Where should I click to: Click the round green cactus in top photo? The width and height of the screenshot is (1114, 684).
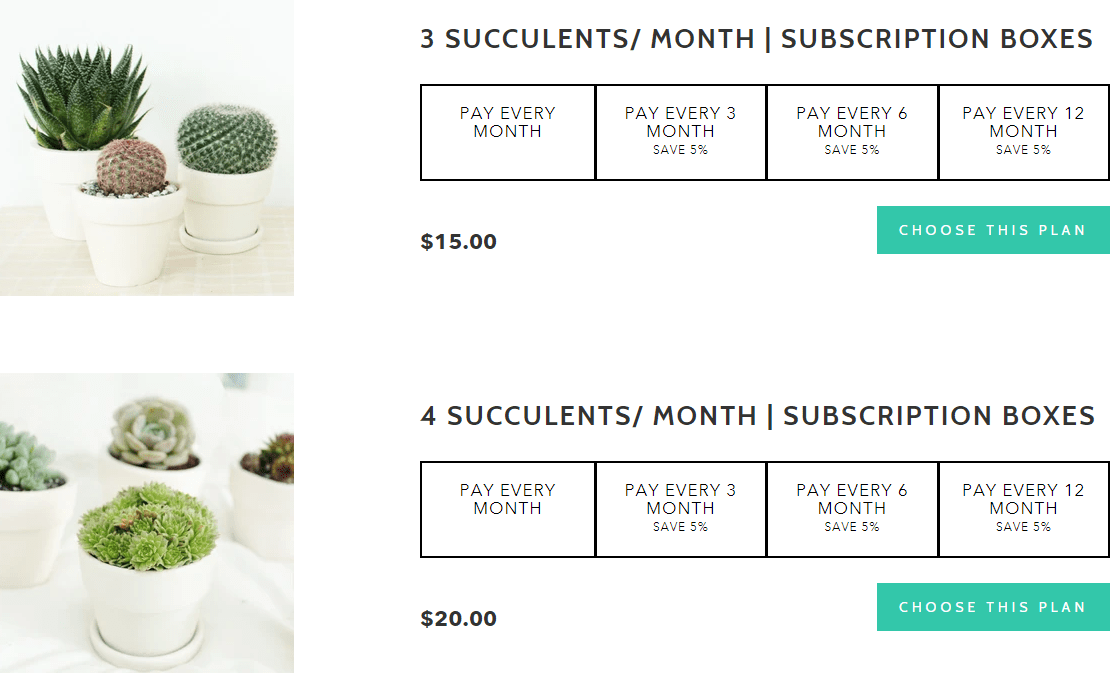pos(226,138)
